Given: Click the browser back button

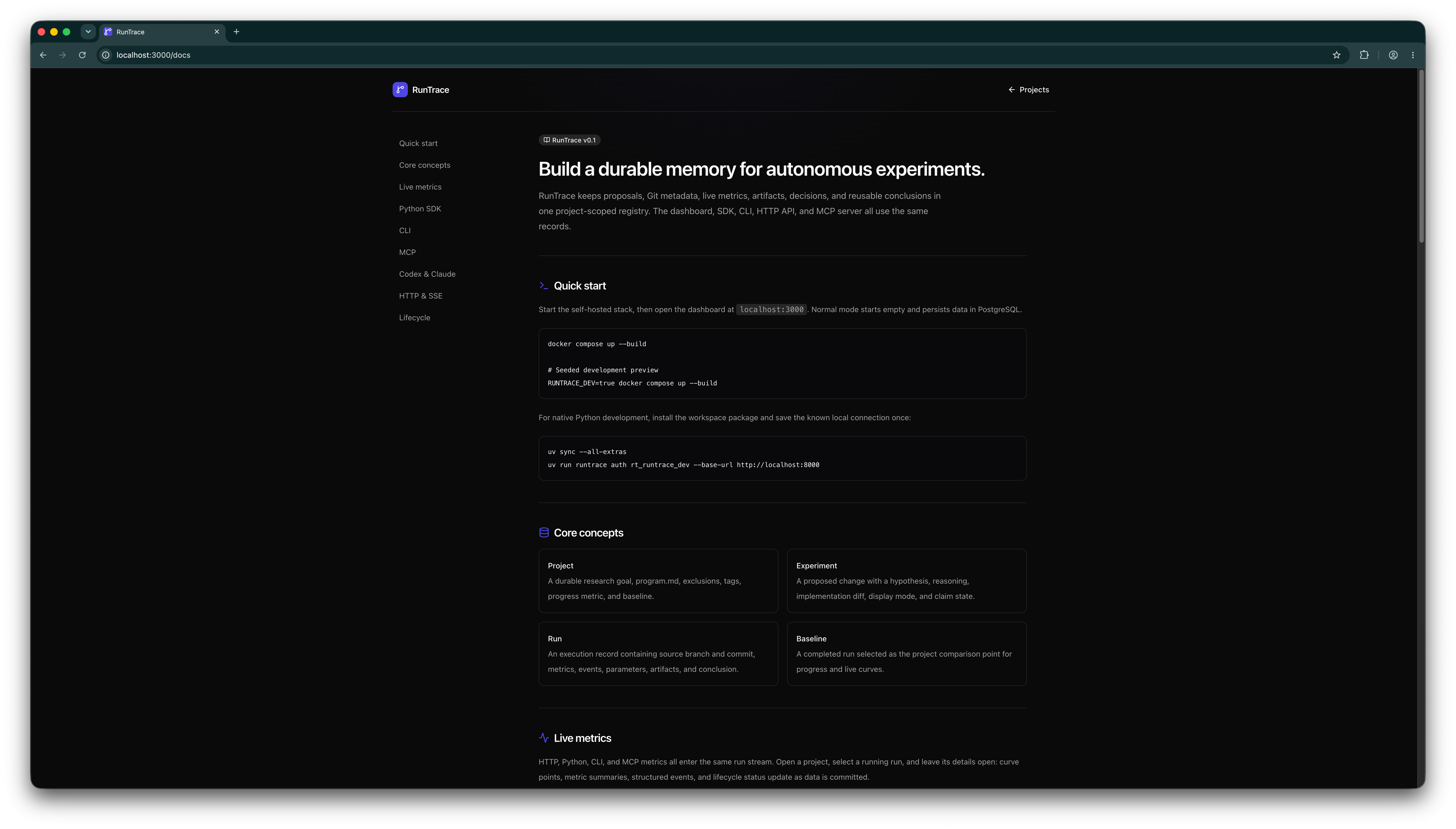Looking at the screenshot, I should [43, 55].
